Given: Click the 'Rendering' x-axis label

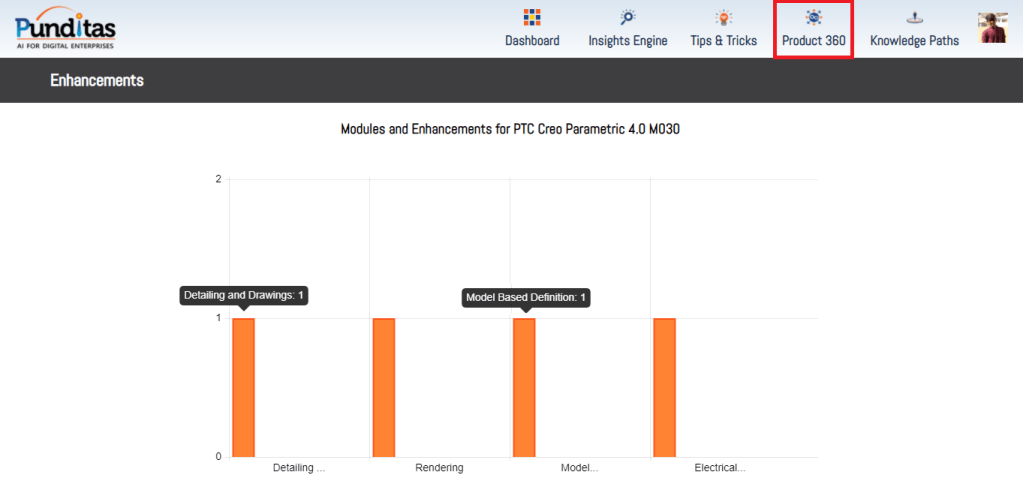Looking at the screenshot, I should pyautogui.click(x=439, y=468).
